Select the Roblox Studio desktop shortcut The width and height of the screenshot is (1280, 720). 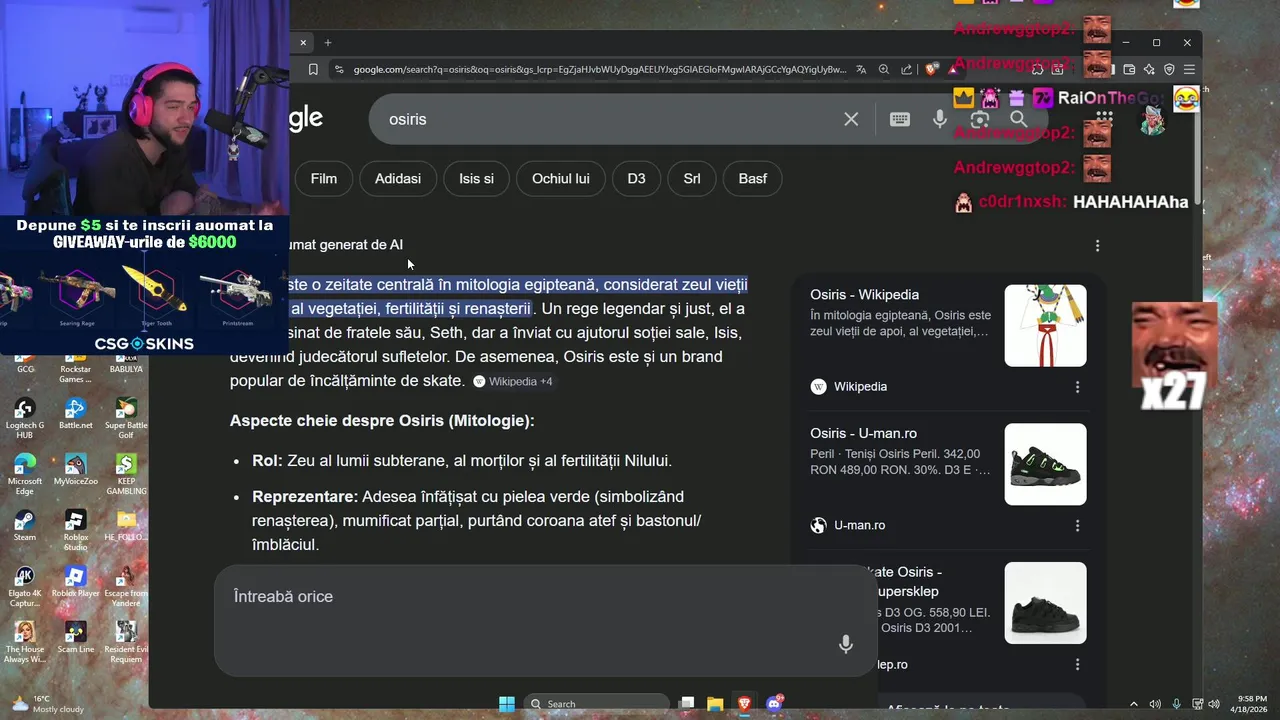click(x=75, y=530)
